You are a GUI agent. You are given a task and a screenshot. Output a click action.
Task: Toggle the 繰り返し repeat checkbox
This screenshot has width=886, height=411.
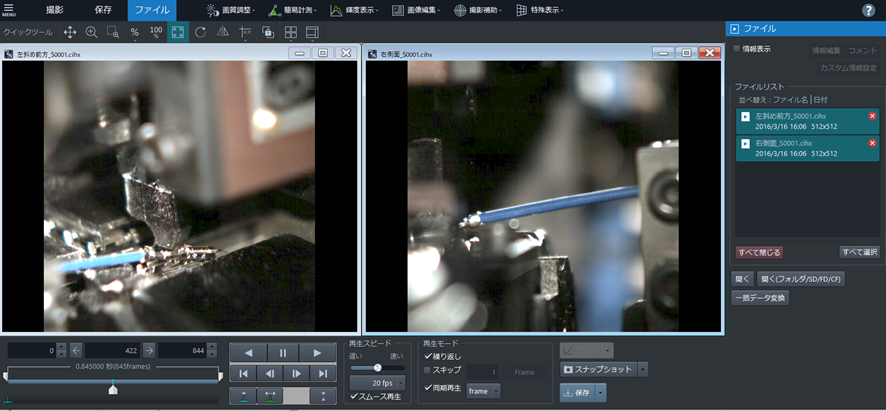[428, 356]
